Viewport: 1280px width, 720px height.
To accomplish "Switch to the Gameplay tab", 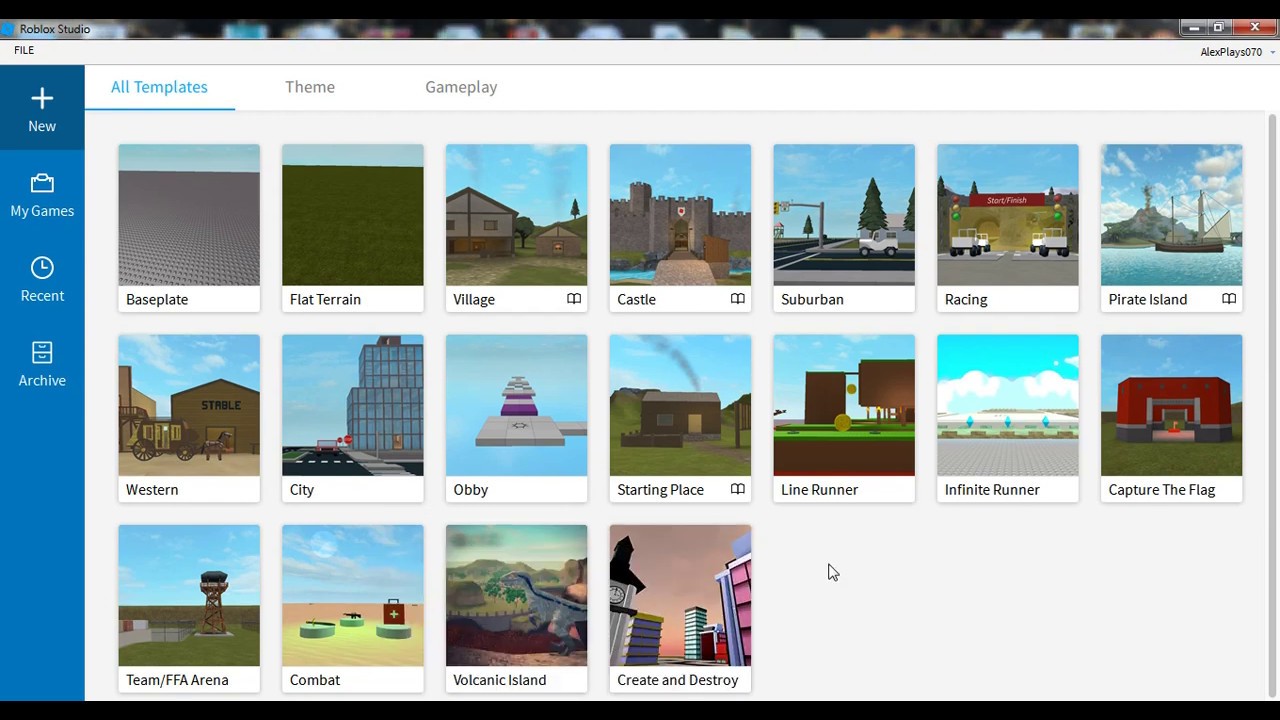I will tap(461, 87).
